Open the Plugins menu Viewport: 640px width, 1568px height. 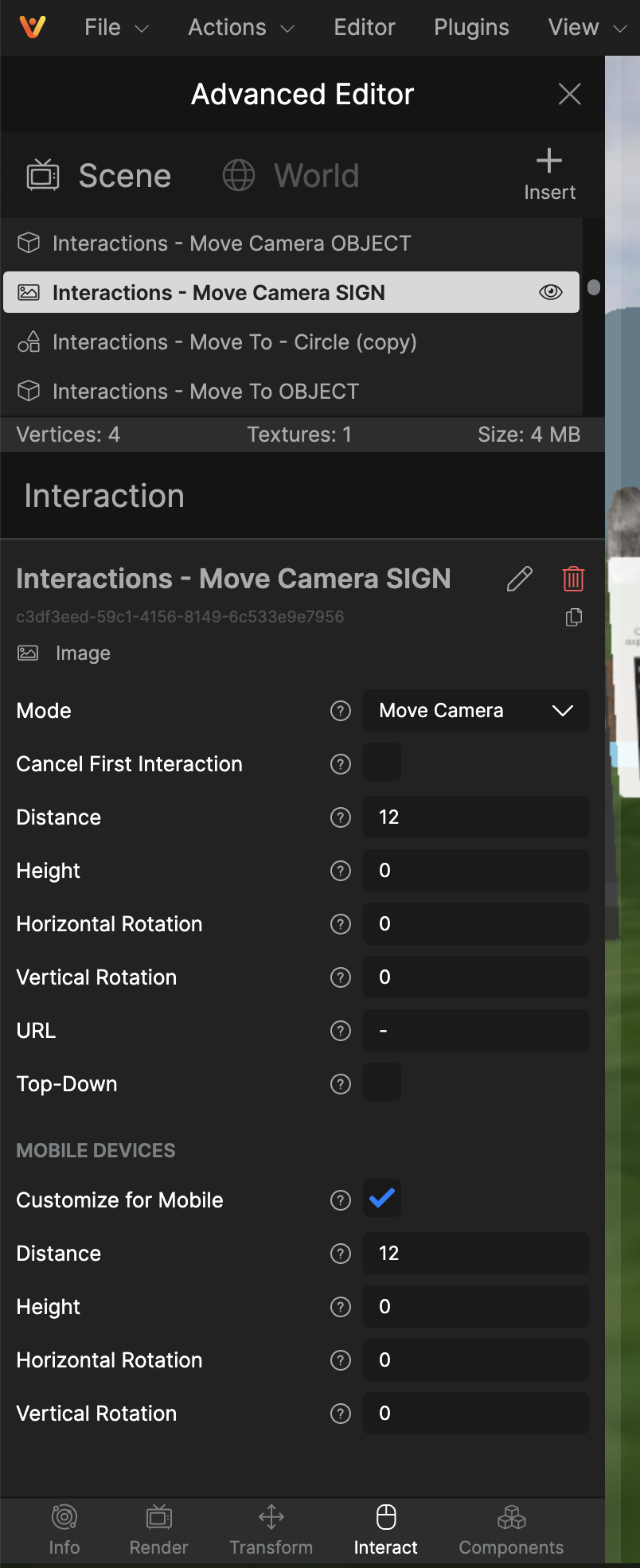click(471, 28)
